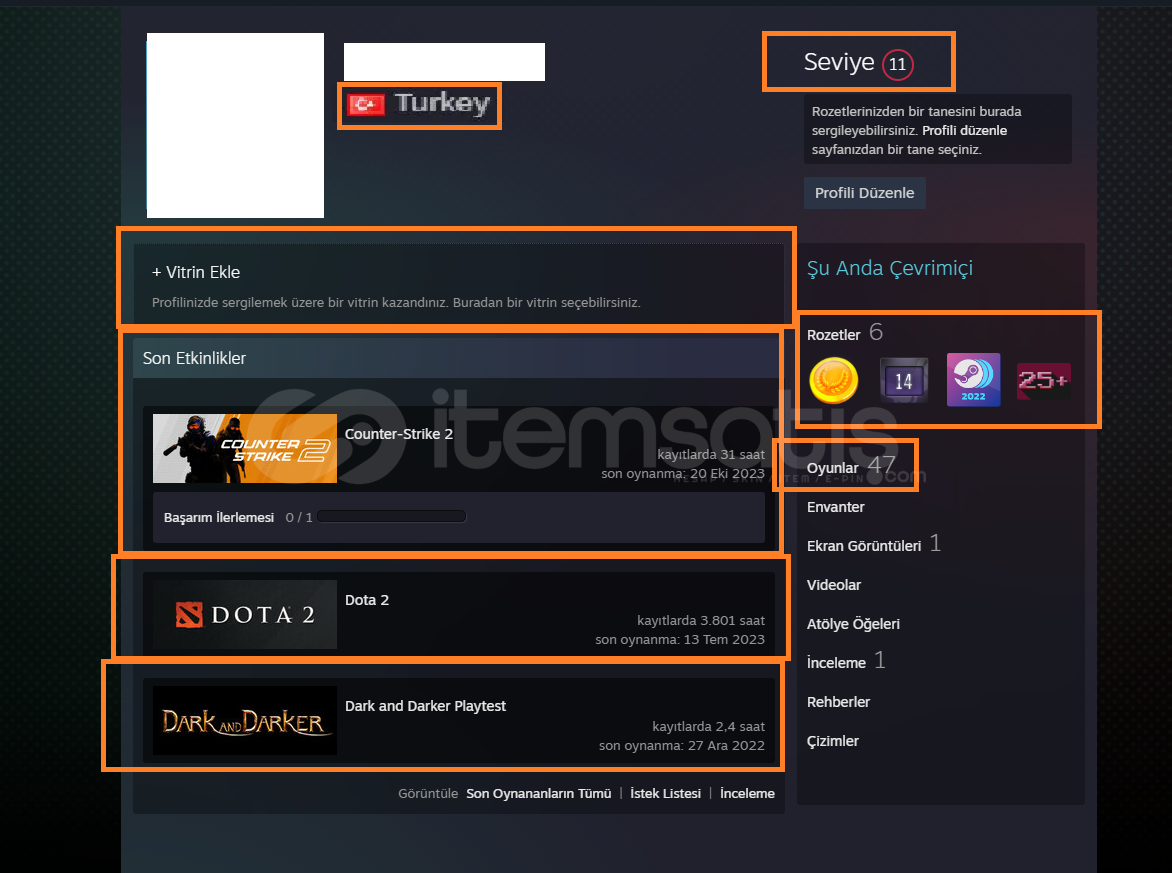The image size is (1172, 873).
Task: Open the Dota 2 title link
Action: click(366, 600)
